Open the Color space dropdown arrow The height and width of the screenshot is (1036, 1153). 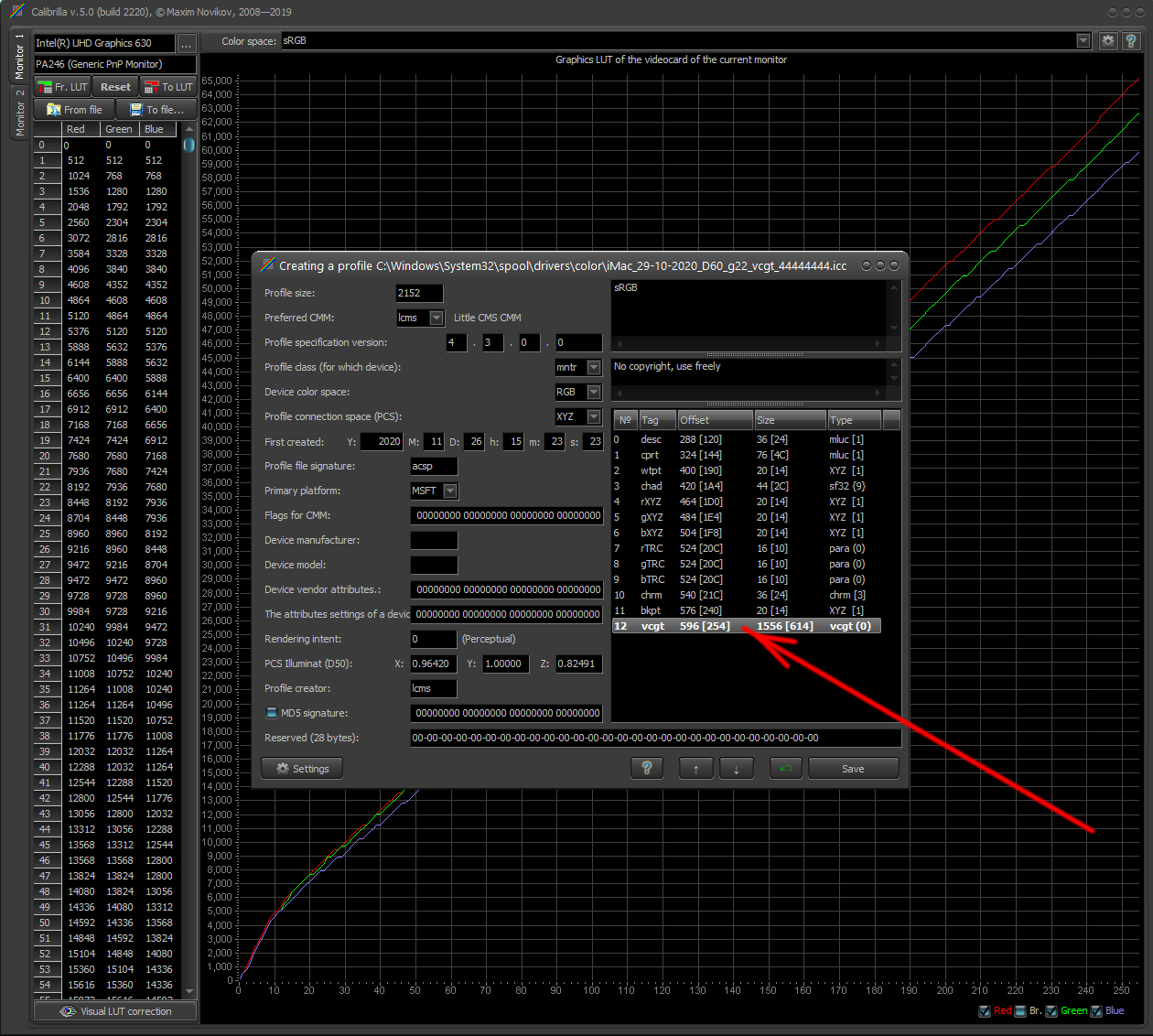point(1083,41)
